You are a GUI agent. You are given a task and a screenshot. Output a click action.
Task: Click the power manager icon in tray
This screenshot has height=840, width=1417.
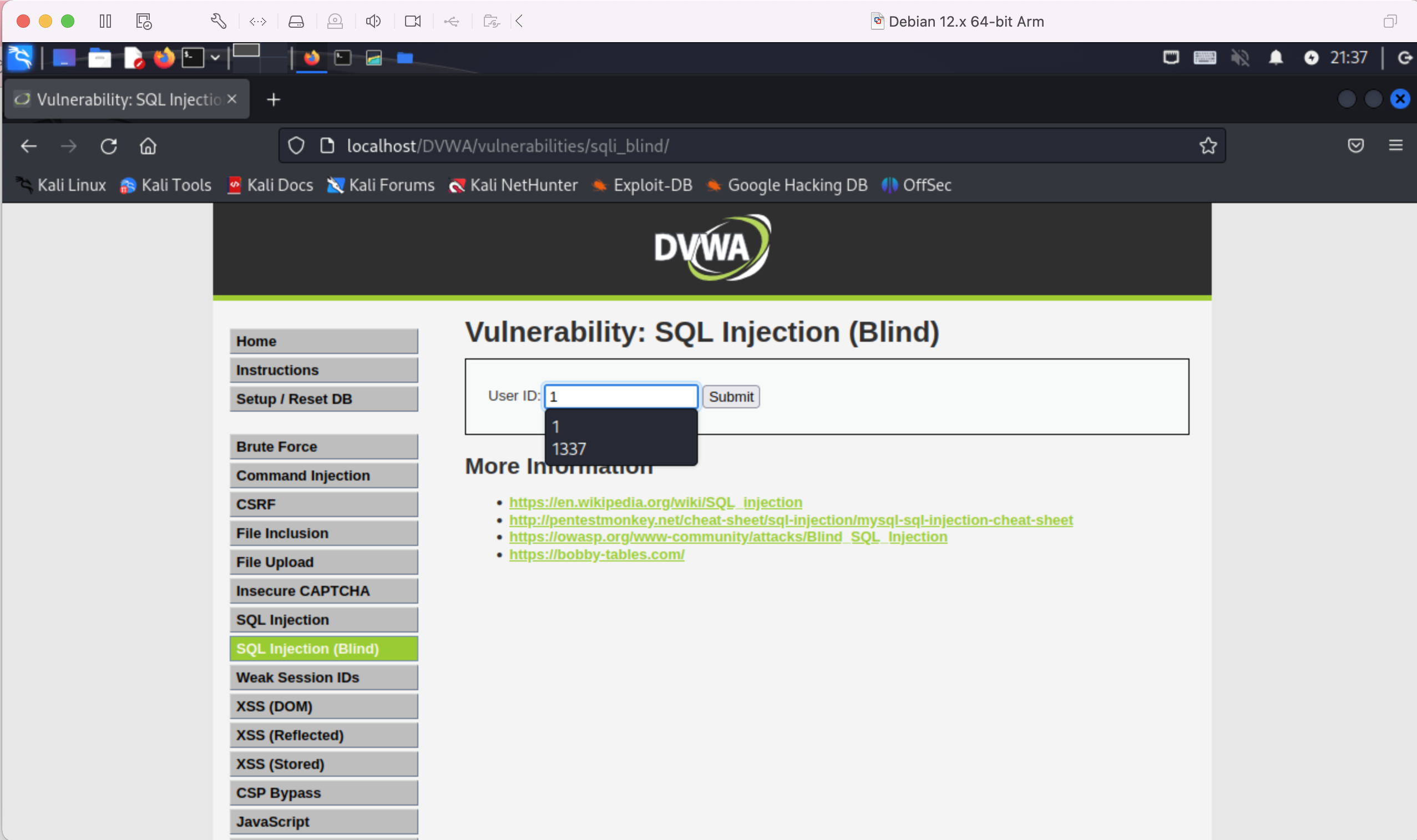pos(1311,58)
